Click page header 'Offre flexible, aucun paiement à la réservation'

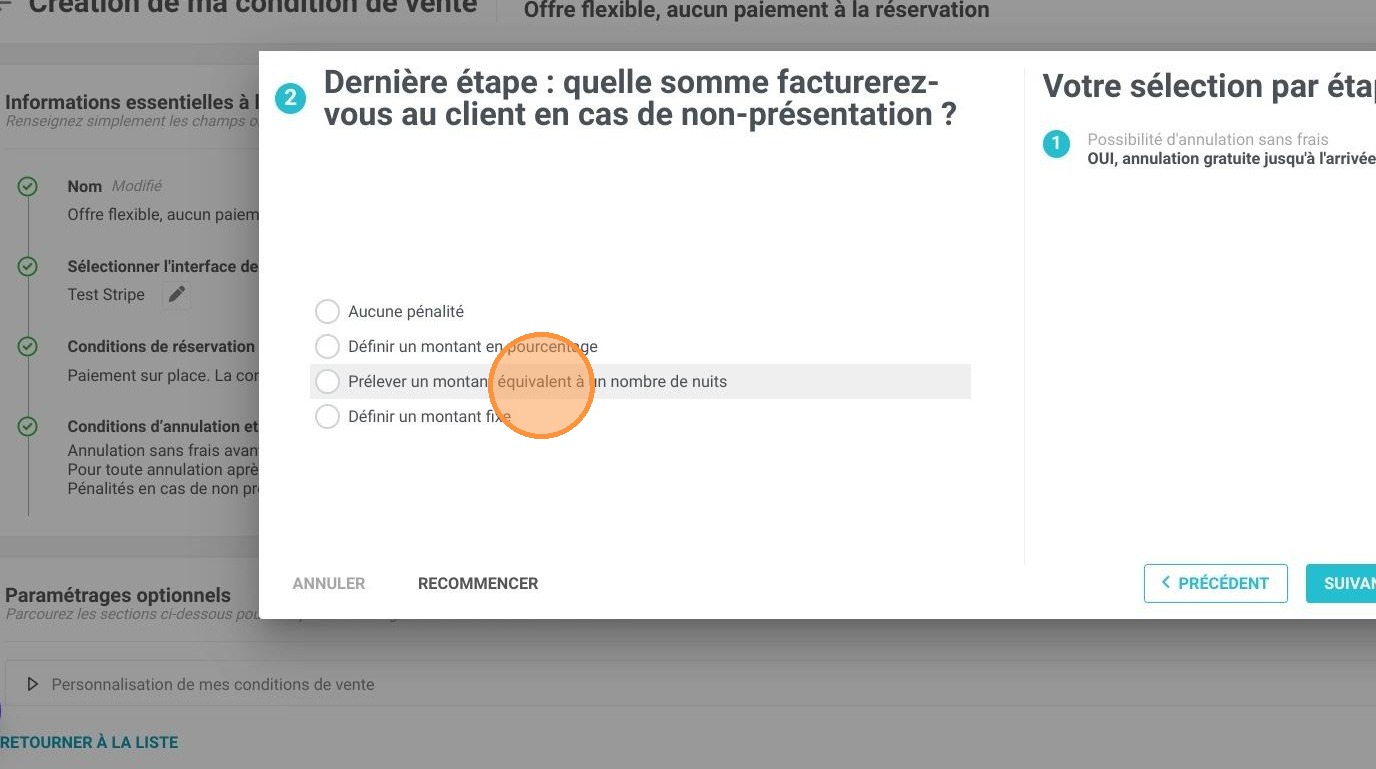[x=756, y=10]
